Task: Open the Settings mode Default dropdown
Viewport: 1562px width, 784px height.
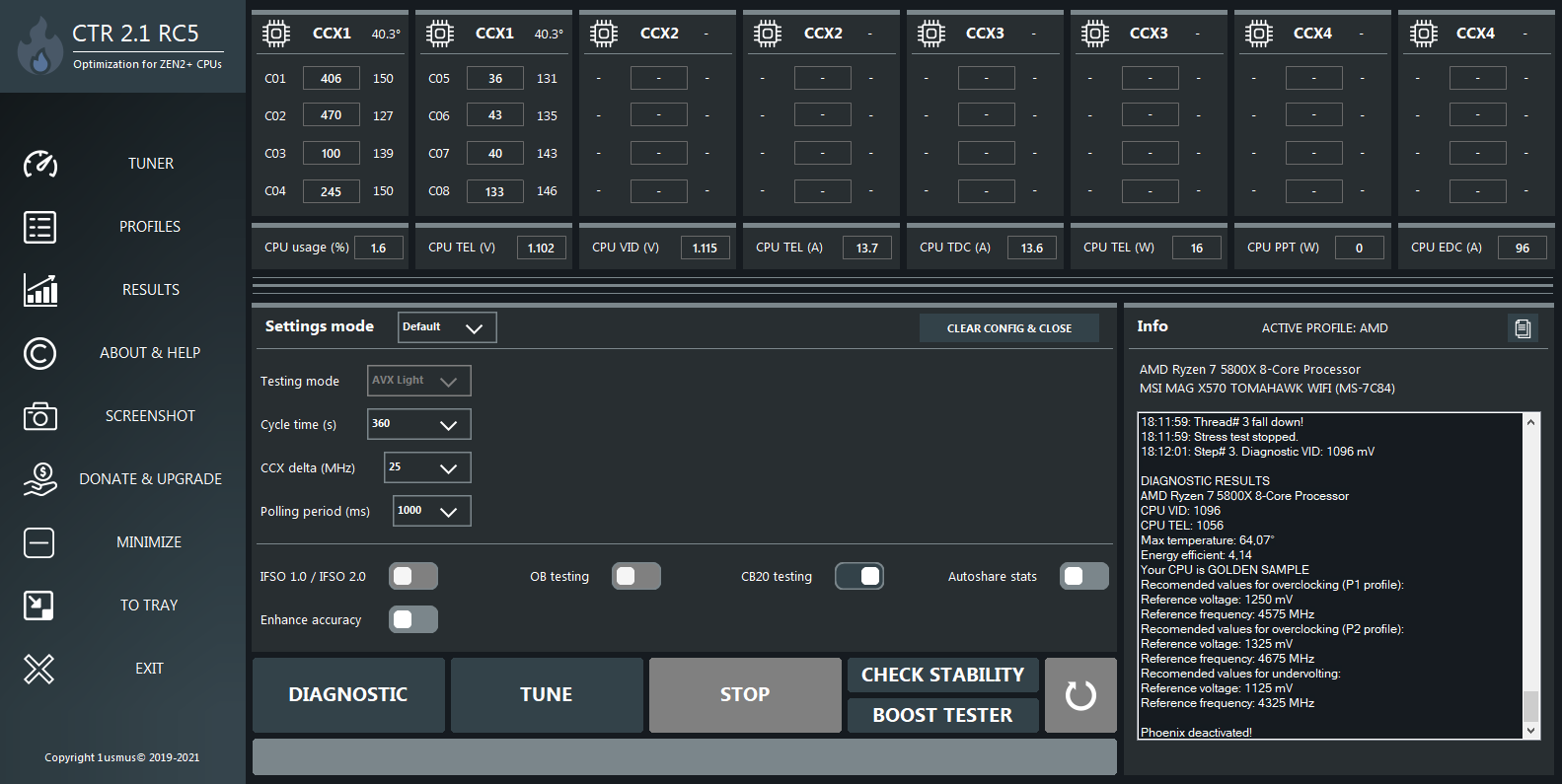Action: (x=447, y=327)
